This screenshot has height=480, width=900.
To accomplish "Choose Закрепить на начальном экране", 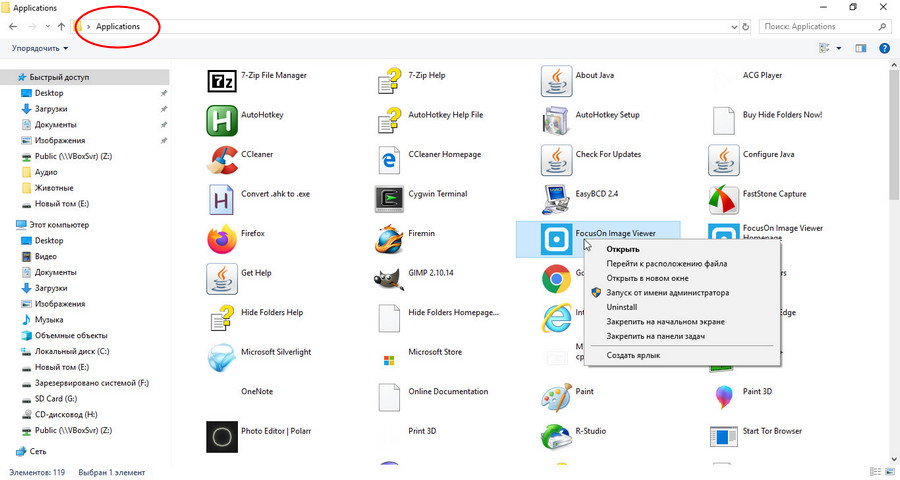I will (x=665, y=322).
